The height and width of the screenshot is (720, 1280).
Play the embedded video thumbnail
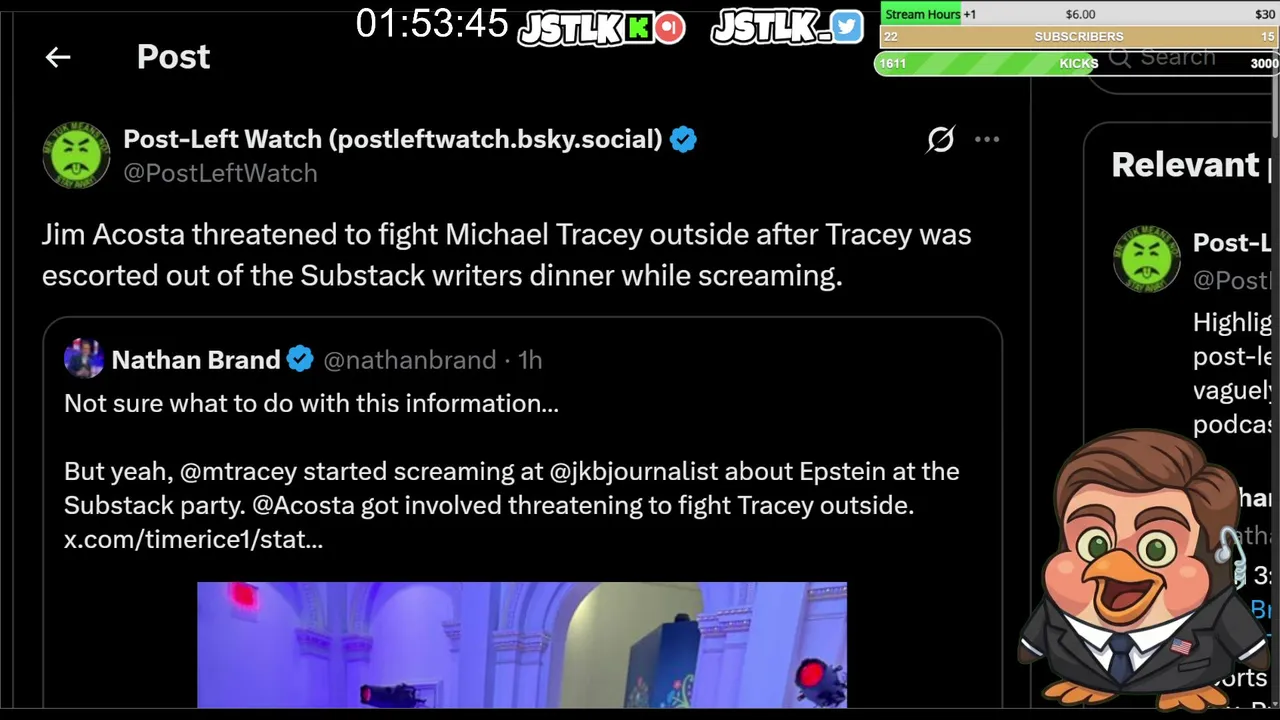coord(521,644)
